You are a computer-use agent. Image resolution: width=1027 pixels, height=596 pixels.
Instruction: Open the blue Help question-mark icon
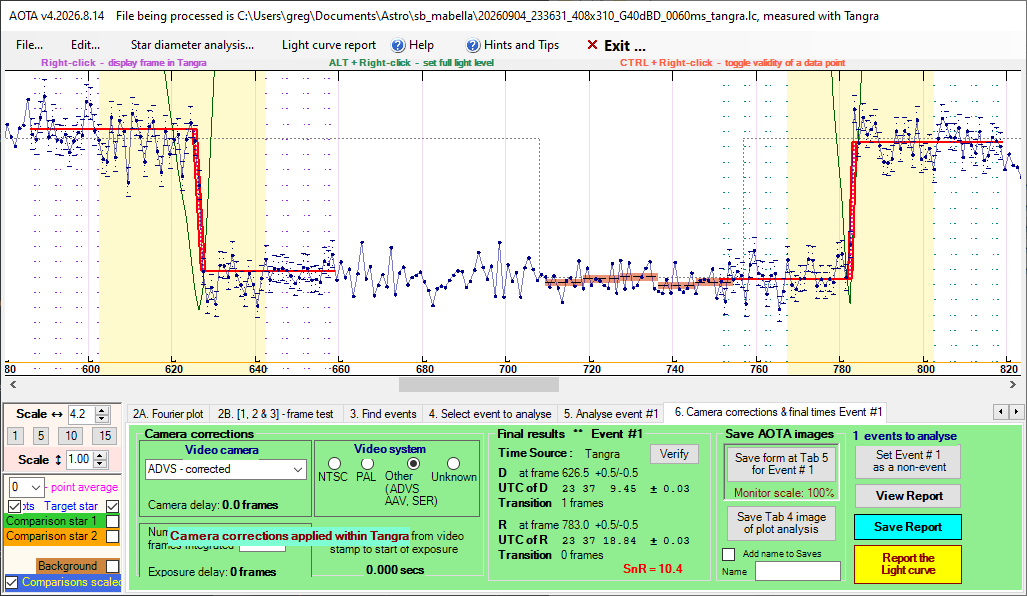pyautogui.click(x=398, y=45)
